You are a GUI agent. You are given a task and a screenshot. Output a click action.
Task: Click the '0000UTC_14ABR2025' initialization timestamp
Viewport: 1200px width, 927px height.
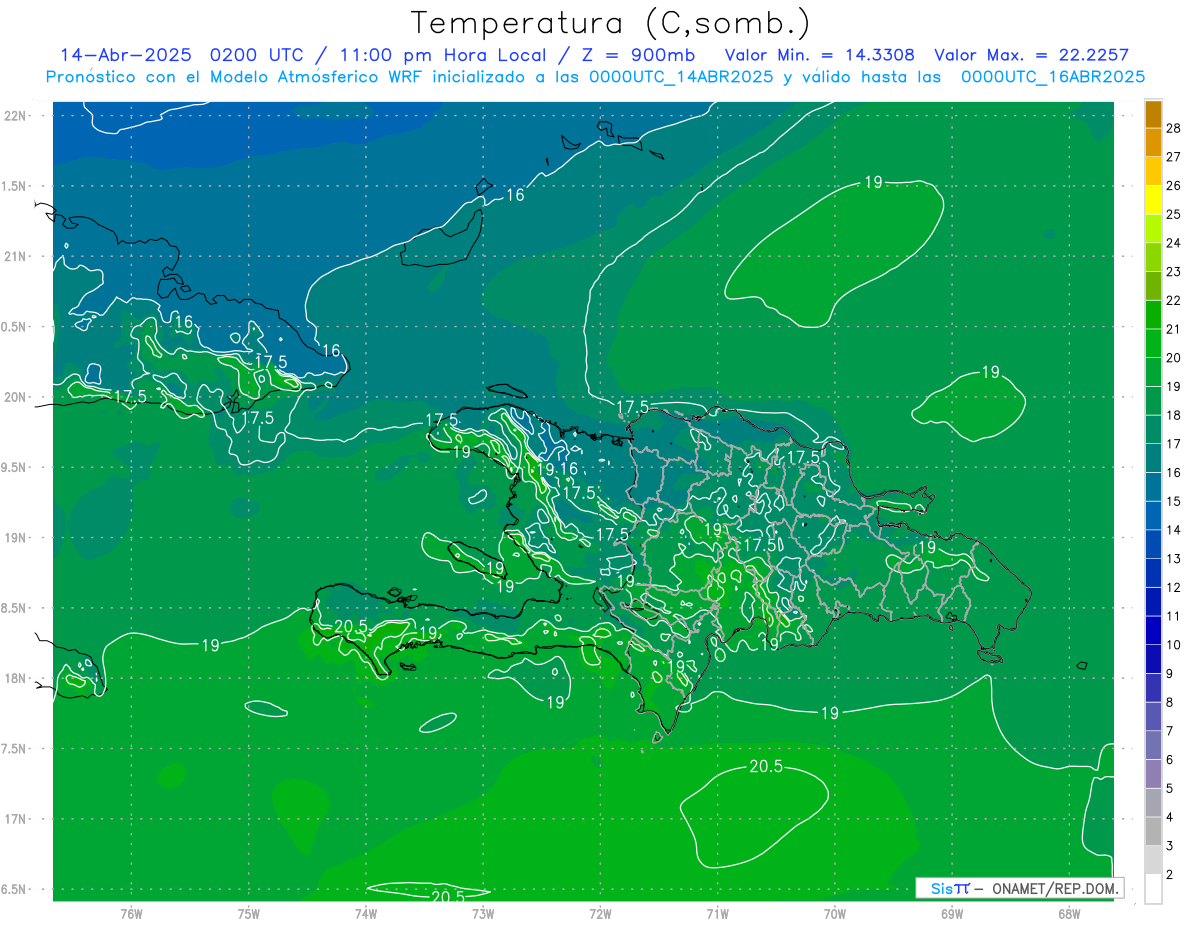coord(681,77)
